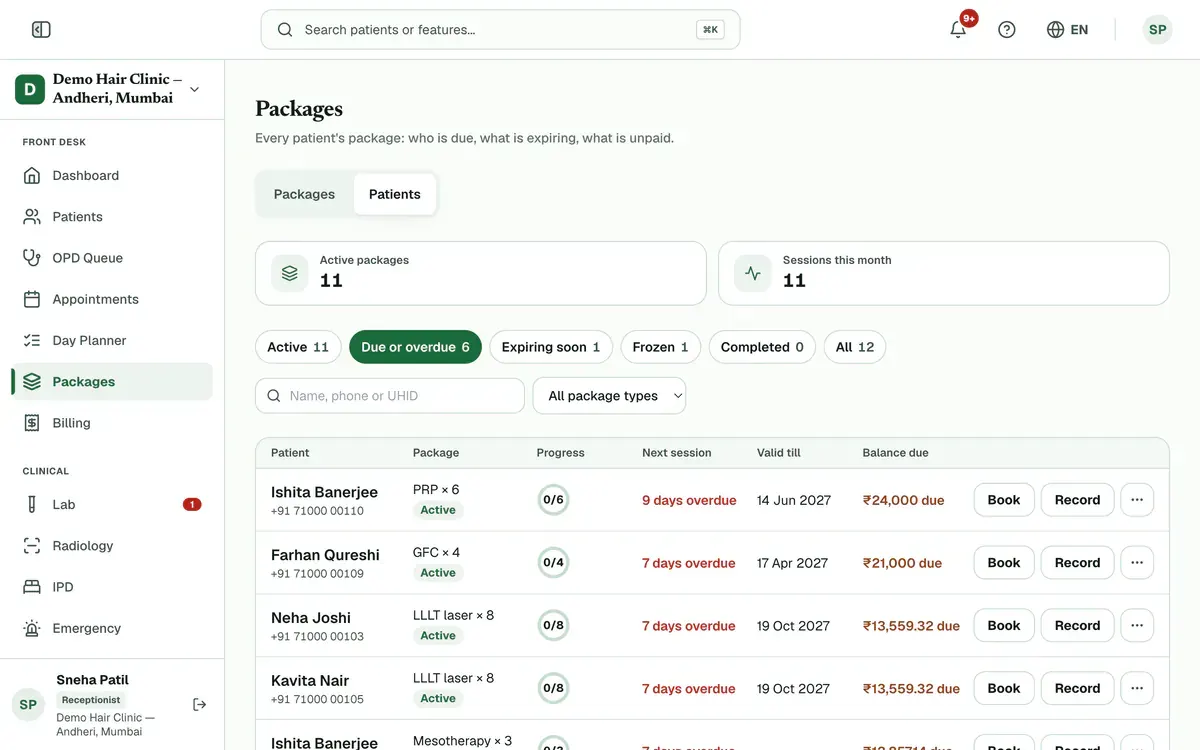Viewport: 1200px width, 750px height.
Task: Click the Active packages layers card icon
Action: coord(290,273)
